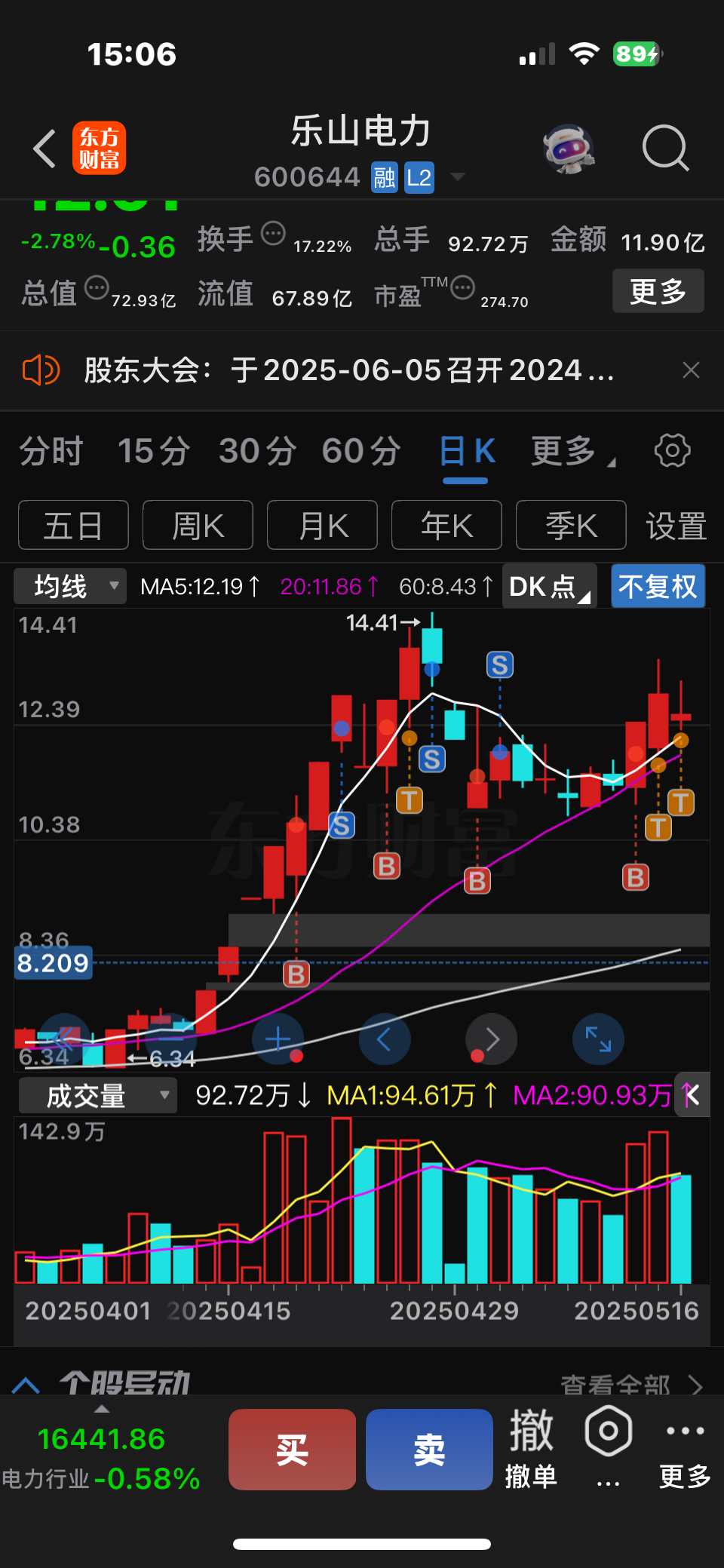Switch to 分时 chart tab
The image size is (724, 1568).
pos(51,451)
